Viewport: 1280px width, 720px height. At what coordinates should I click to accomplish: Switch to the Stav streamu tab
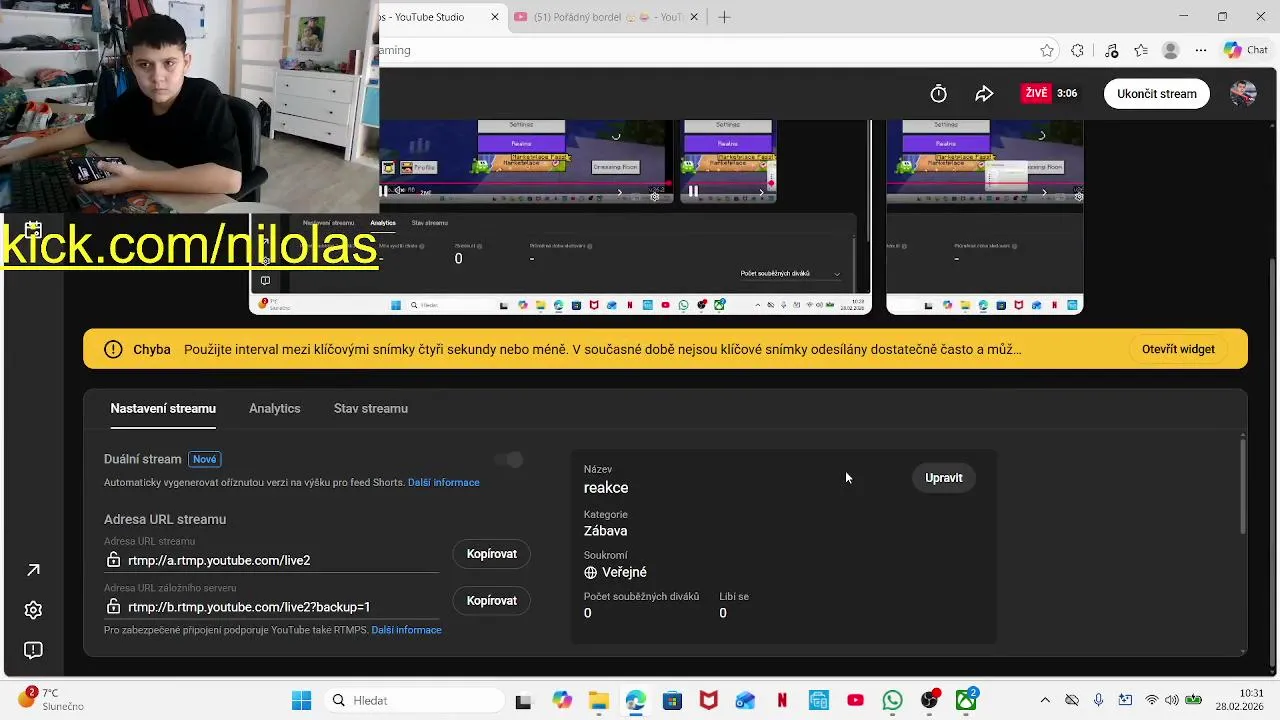click(371, 408)
